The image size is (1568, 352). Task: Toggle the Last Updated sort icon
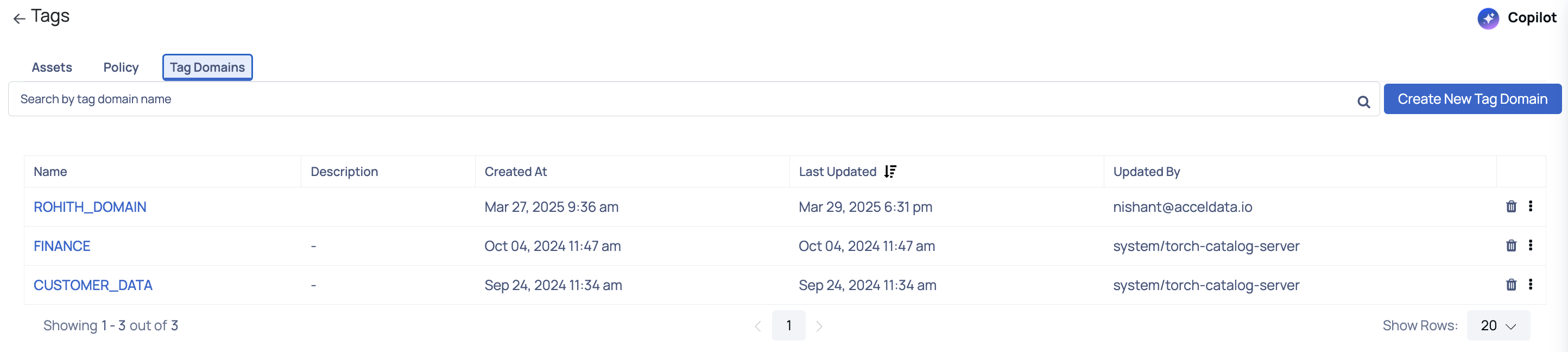[x=890, y=172]
